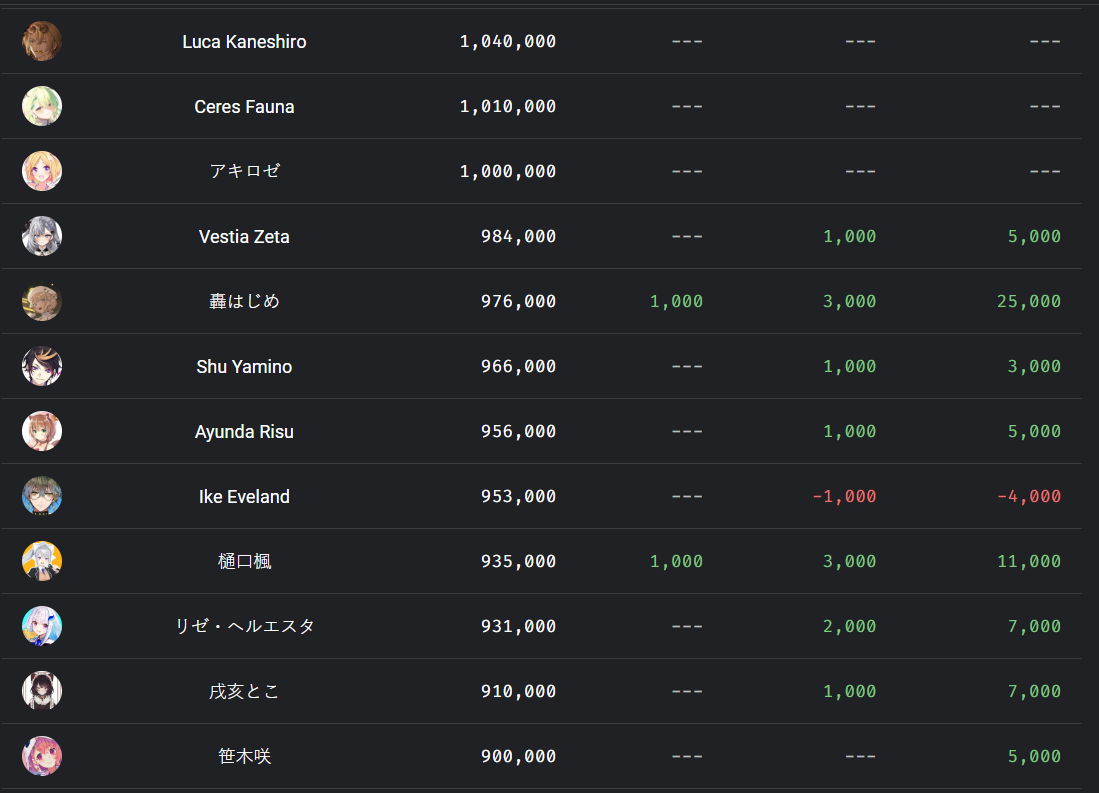1099x793 pixels.
Task: Click the 976,000 subscriber count
Action: point(518,301)
